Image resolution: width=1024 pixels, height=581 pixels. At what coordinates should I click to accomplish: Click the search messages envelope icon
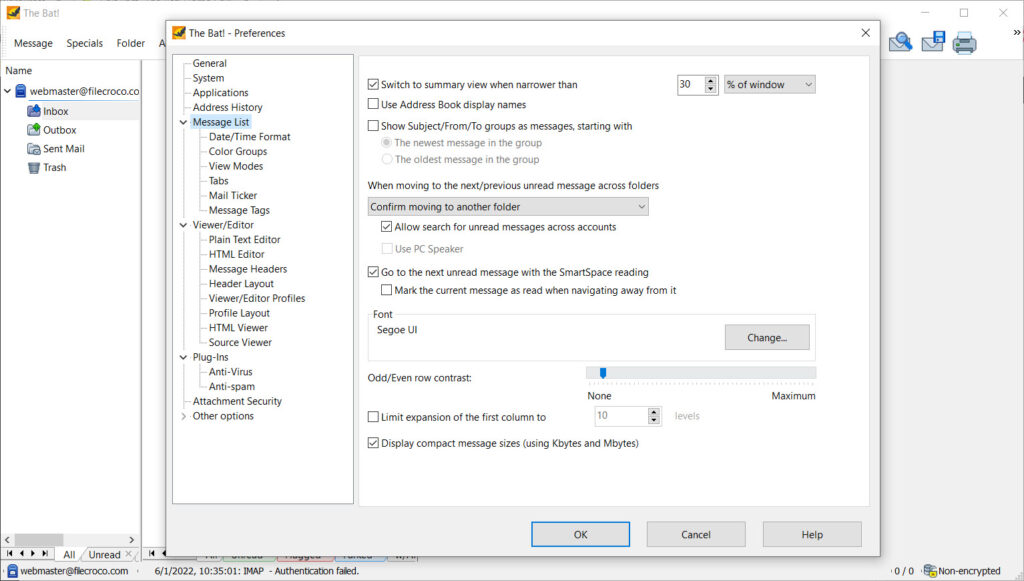900,42
